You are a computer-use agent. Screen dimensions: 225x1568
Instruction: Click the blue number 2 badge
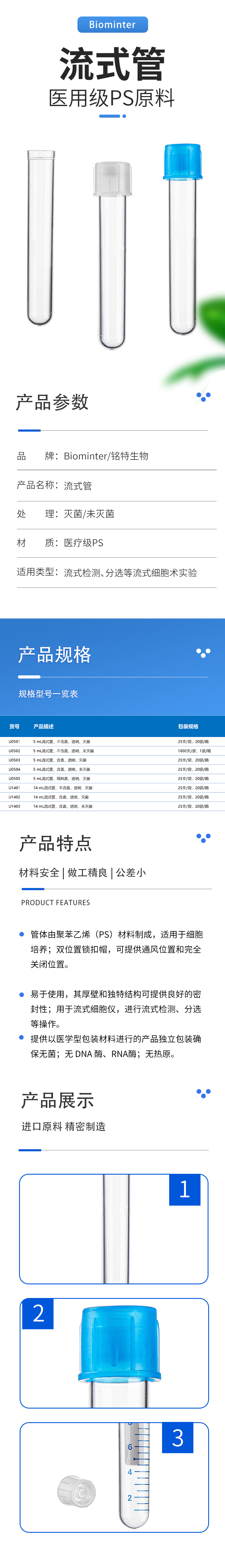[x=38, y=1314]
